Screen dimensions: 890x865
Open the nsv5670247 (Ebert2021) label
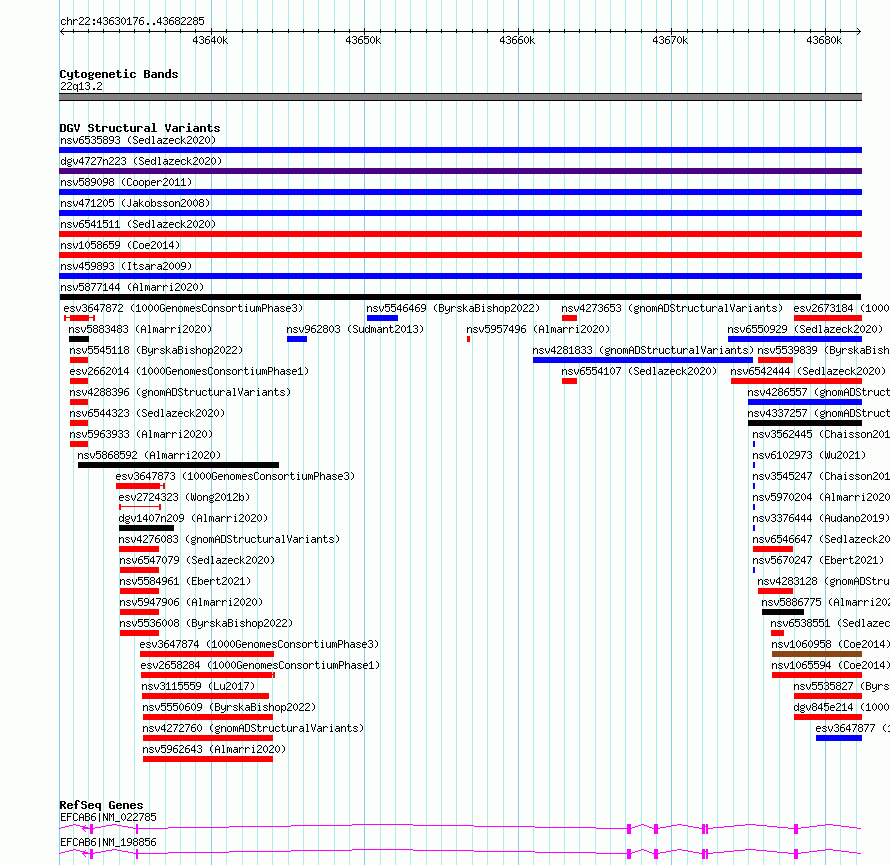tap(818, 560)
